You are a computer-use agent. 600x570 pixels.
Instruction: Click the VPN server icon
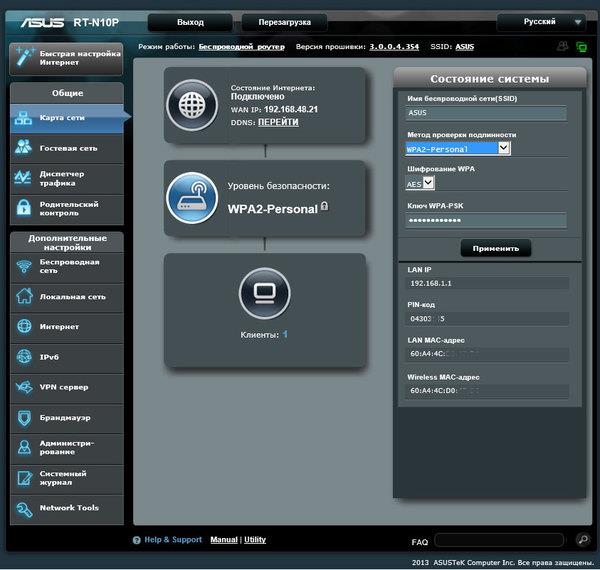(24, 387)
